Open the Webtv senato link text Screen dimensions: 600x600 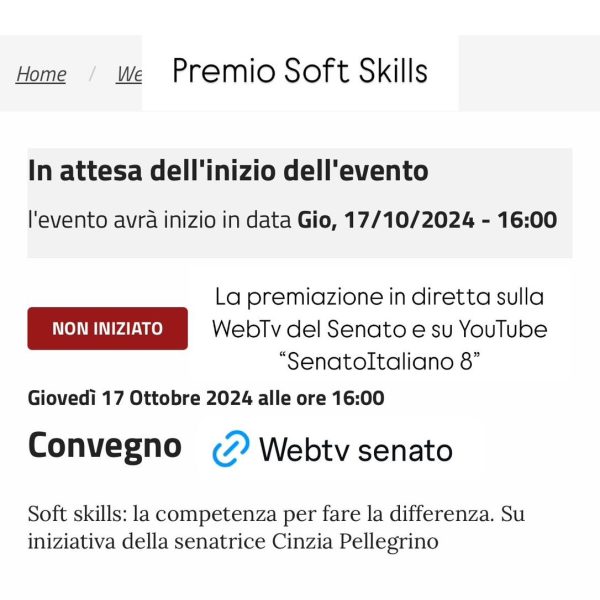pyautogui.click(x=356, y=450)
